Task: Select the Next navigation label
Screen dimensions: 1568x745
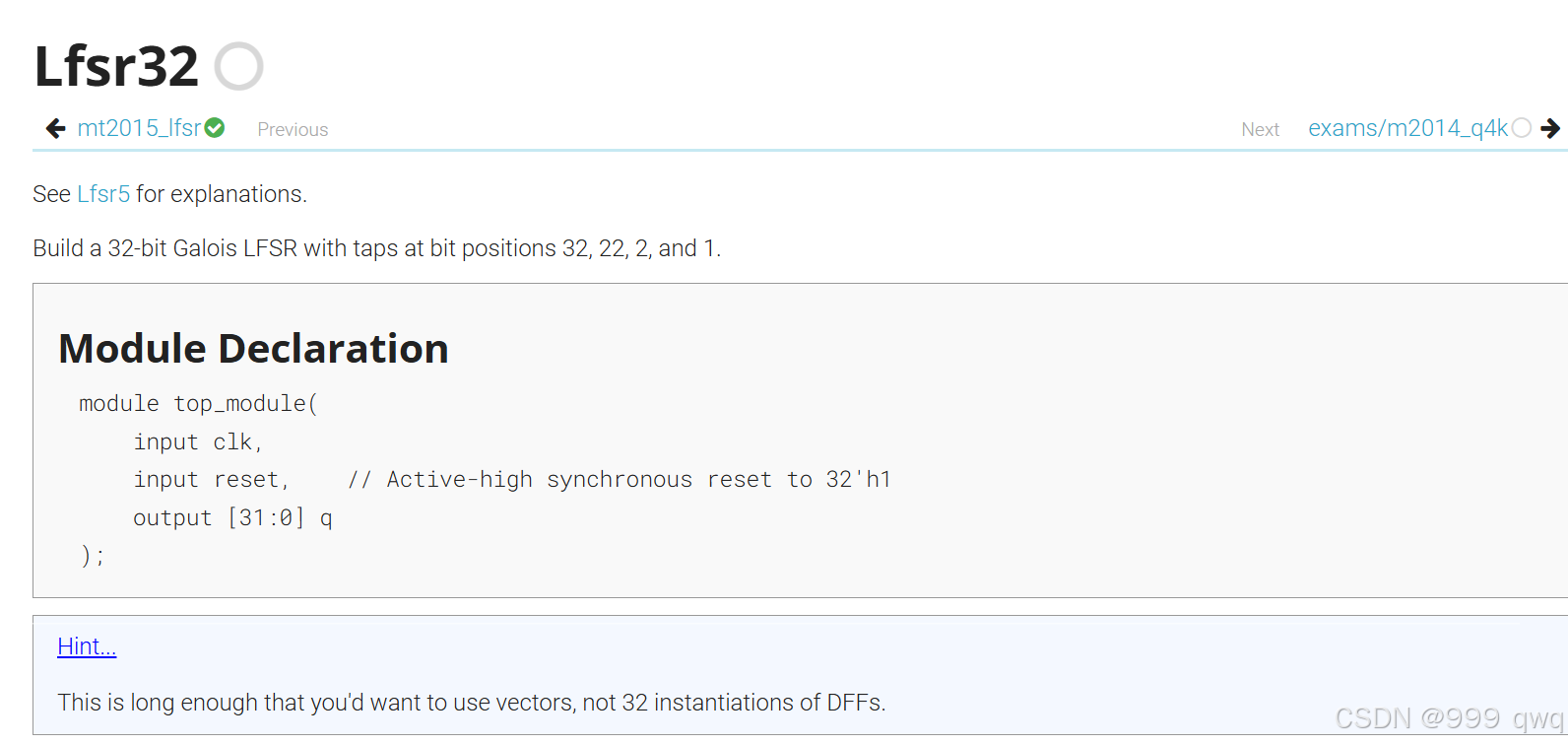Action: pyautogui.click(x=1261, y=129)
